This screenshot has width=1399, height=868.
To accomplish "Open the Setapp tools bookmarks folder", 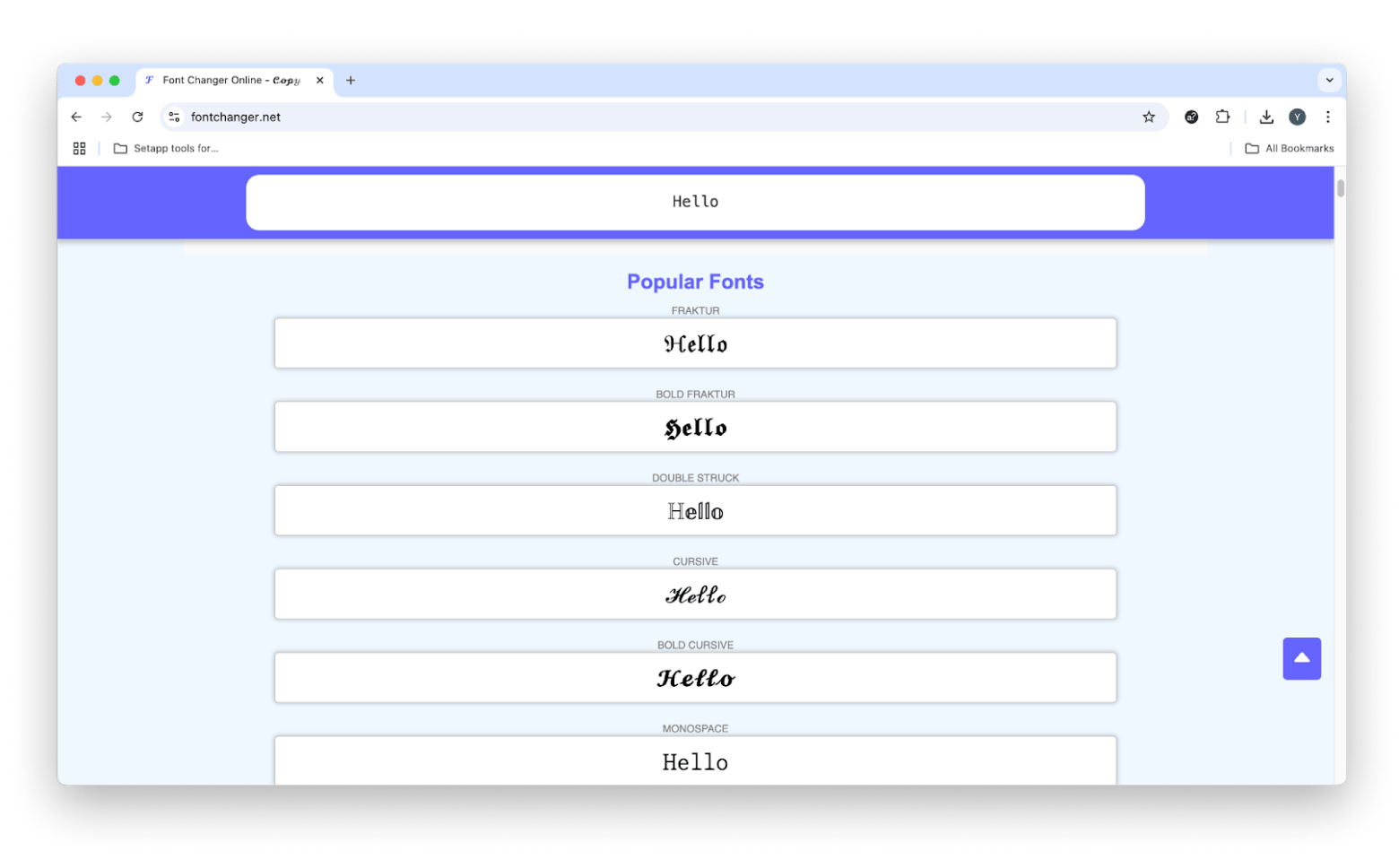I will (167, 149).
